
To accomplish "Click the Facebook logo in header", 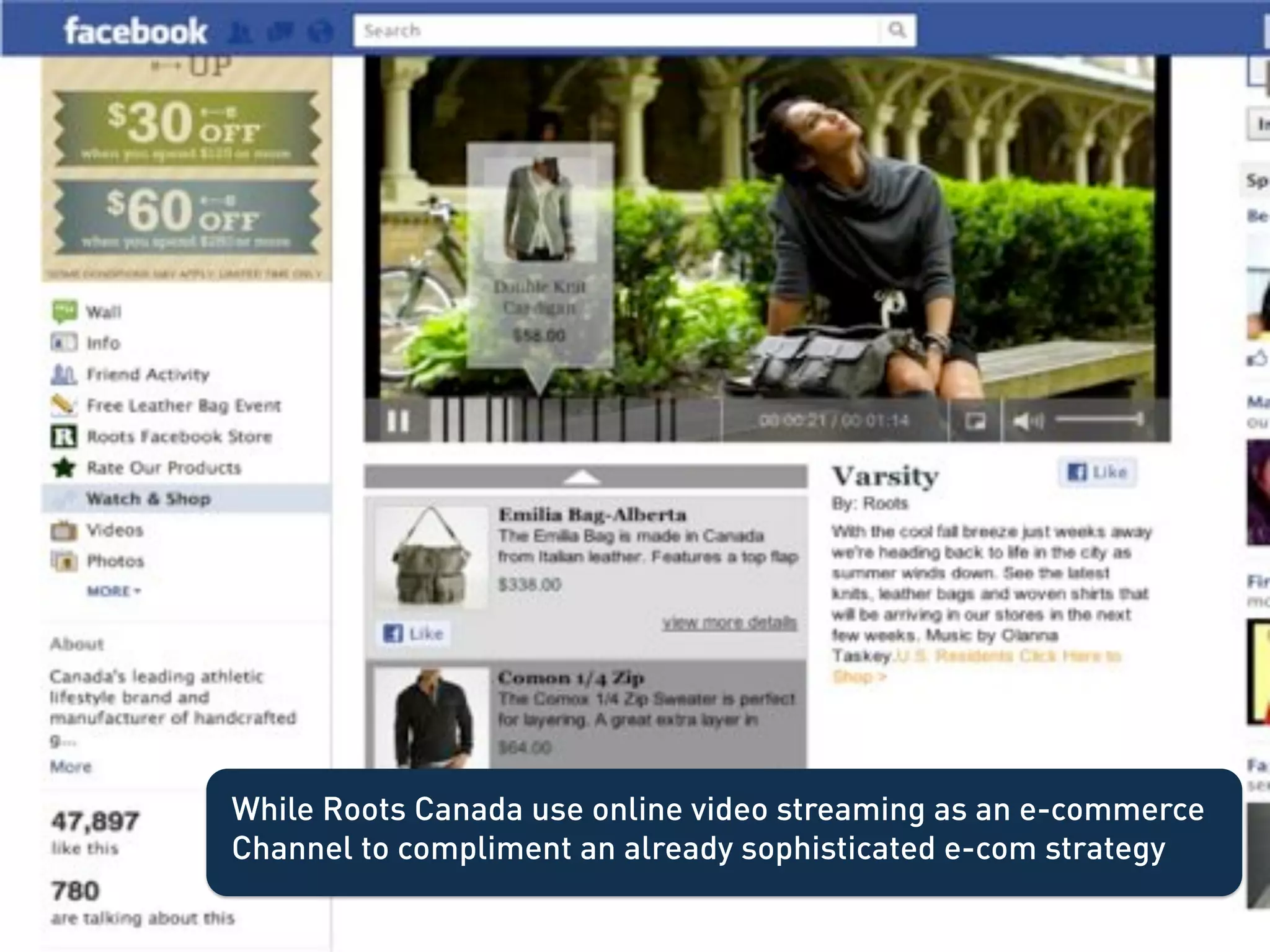I will 135,31.
